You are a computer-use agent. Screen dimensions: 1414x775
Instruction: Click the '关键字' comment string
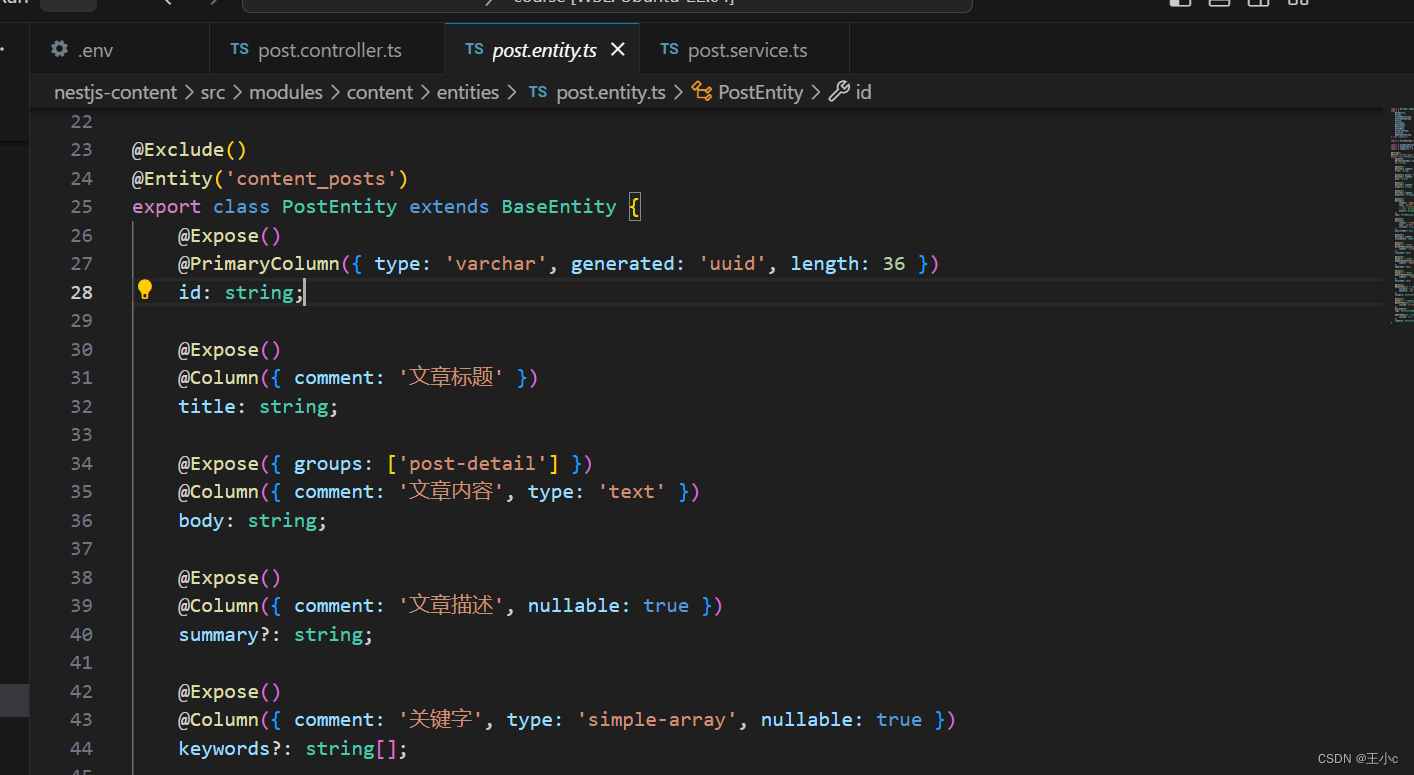440,720
